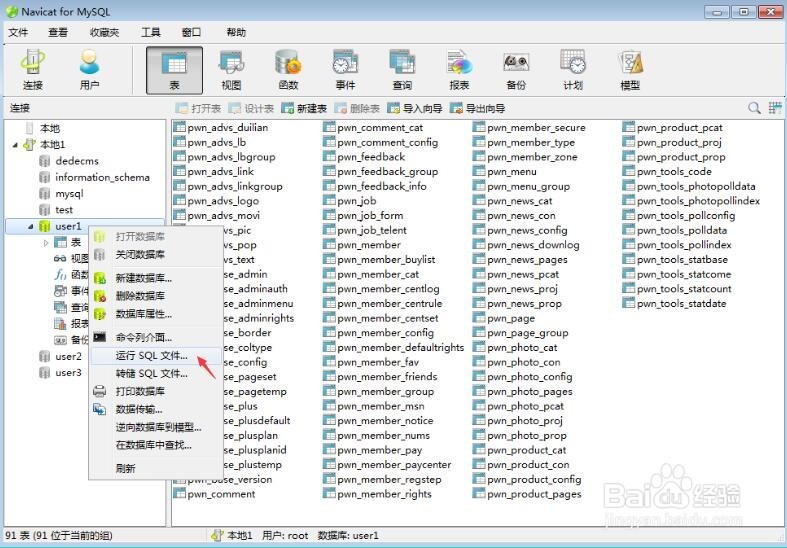Click the pwn_product_pcat table icon
The height and width of the screenshot is (548, 787).
click(628, 127)
